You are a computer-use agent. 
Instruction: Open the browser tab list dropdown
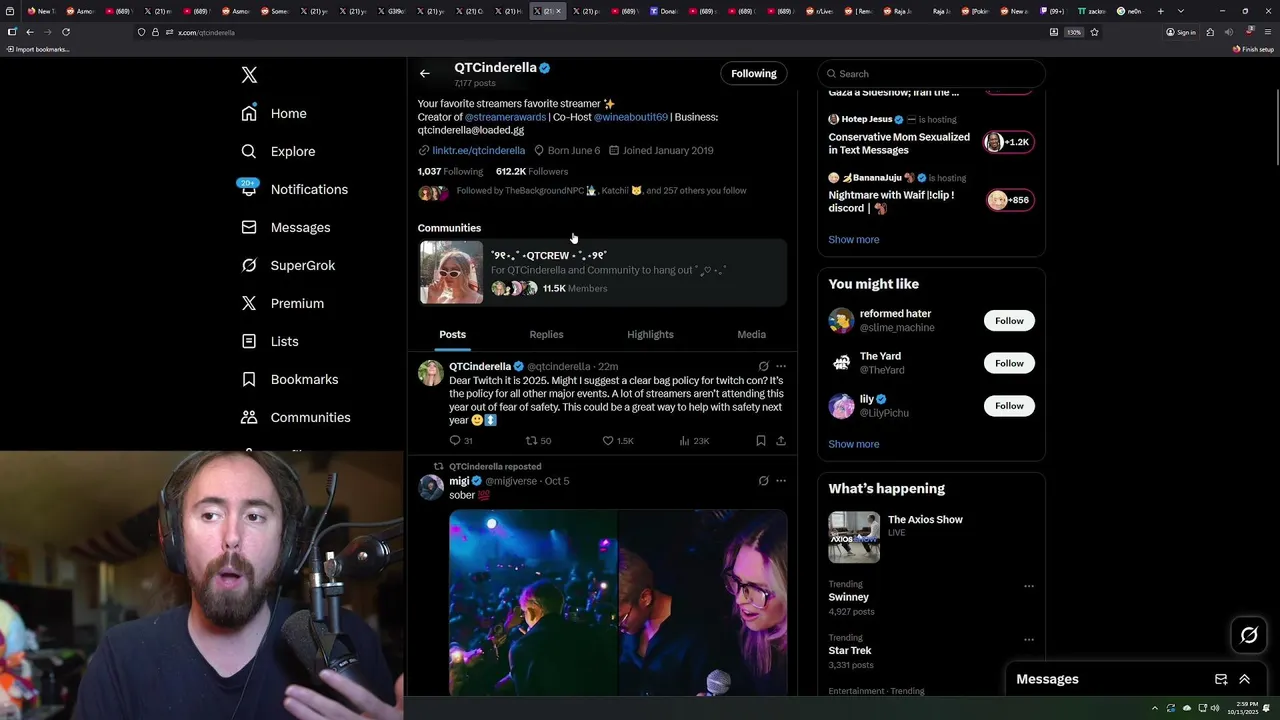[x=1181, y=11]
